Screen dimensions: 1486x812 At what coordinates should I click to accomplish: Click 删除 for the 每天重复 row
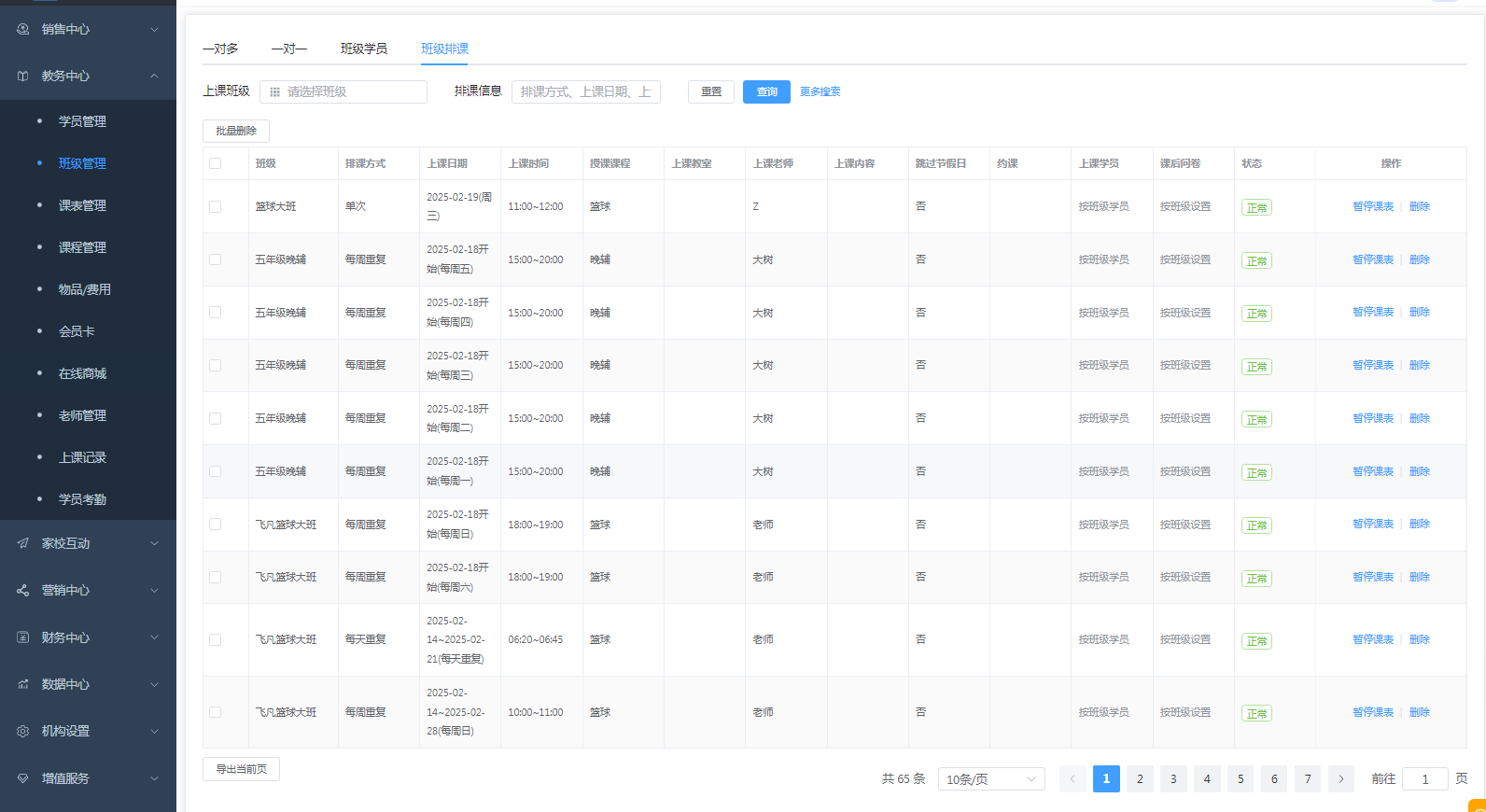pos(1420,639)
